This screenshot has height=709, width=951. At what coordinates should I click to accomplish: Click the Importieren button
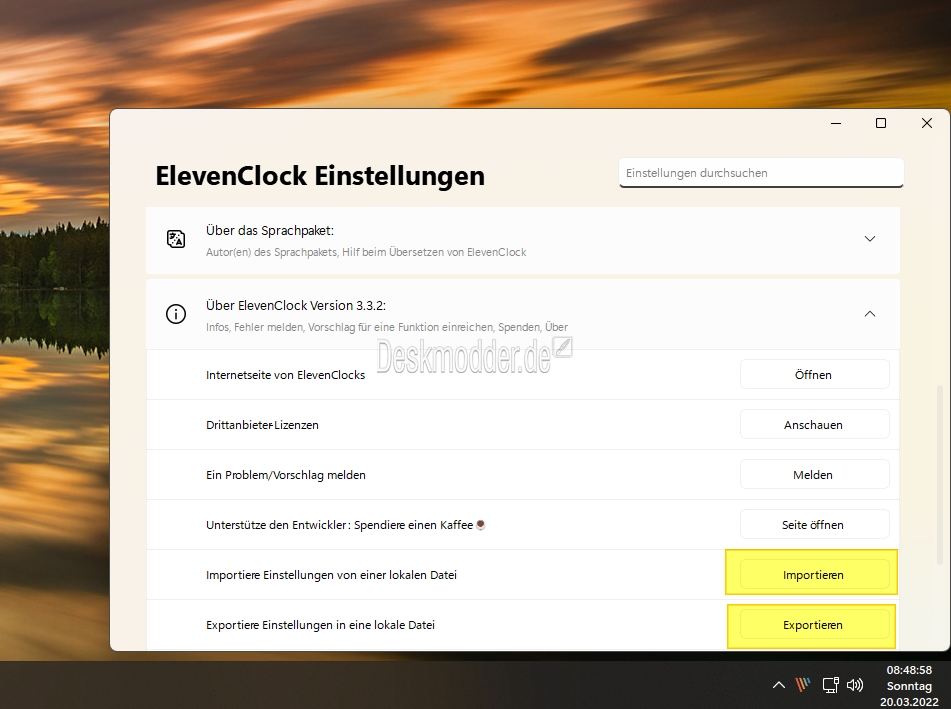[x=815, y=574]
